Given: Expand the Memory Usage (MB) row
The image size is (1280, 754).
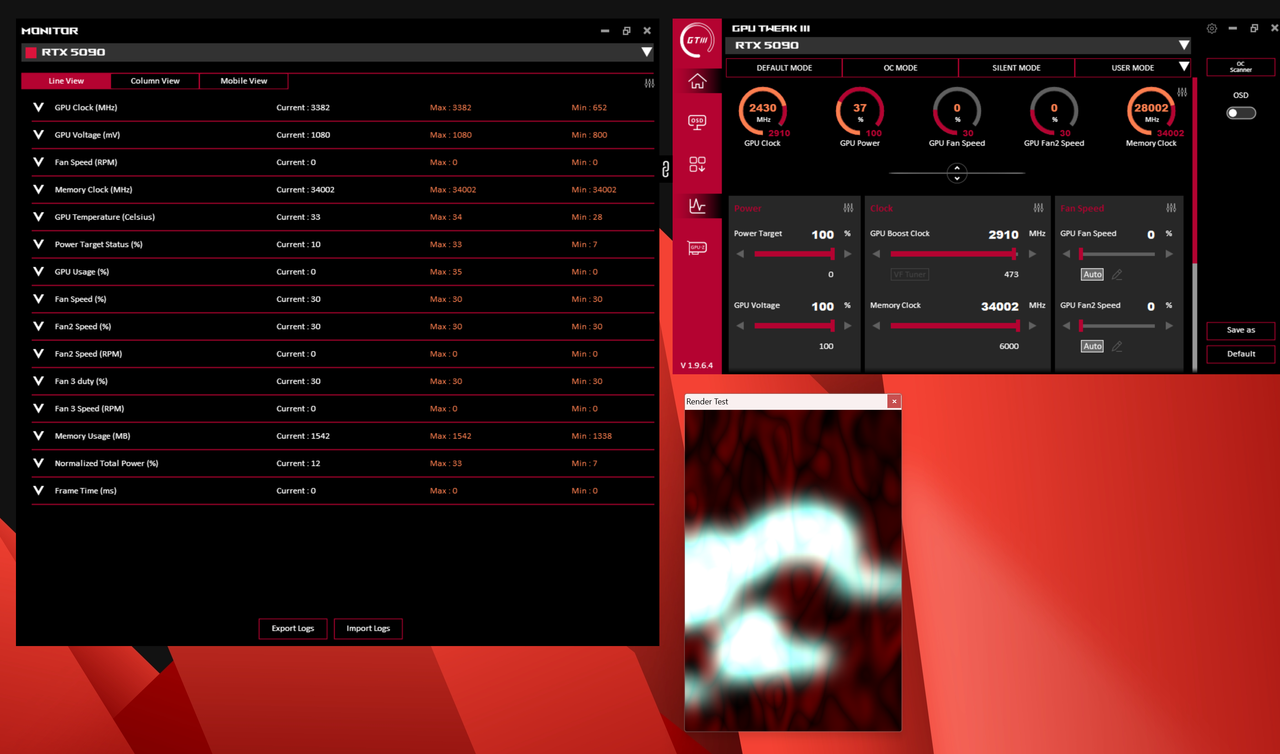Looking at the screenshot, I should (x=39, y=436).
